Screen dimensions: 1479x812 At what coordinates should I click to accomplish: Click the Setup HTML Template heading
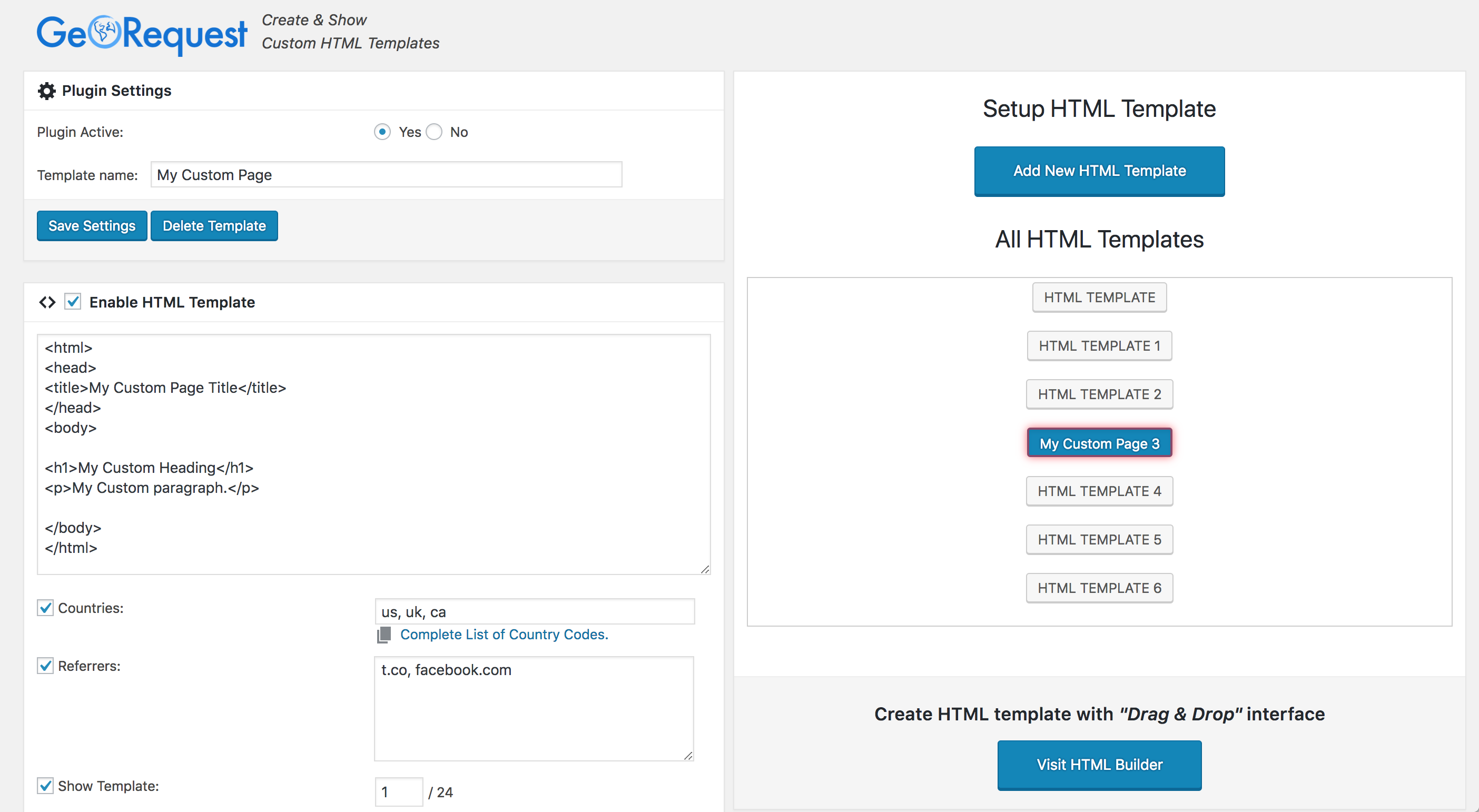tap(1099, 108)
